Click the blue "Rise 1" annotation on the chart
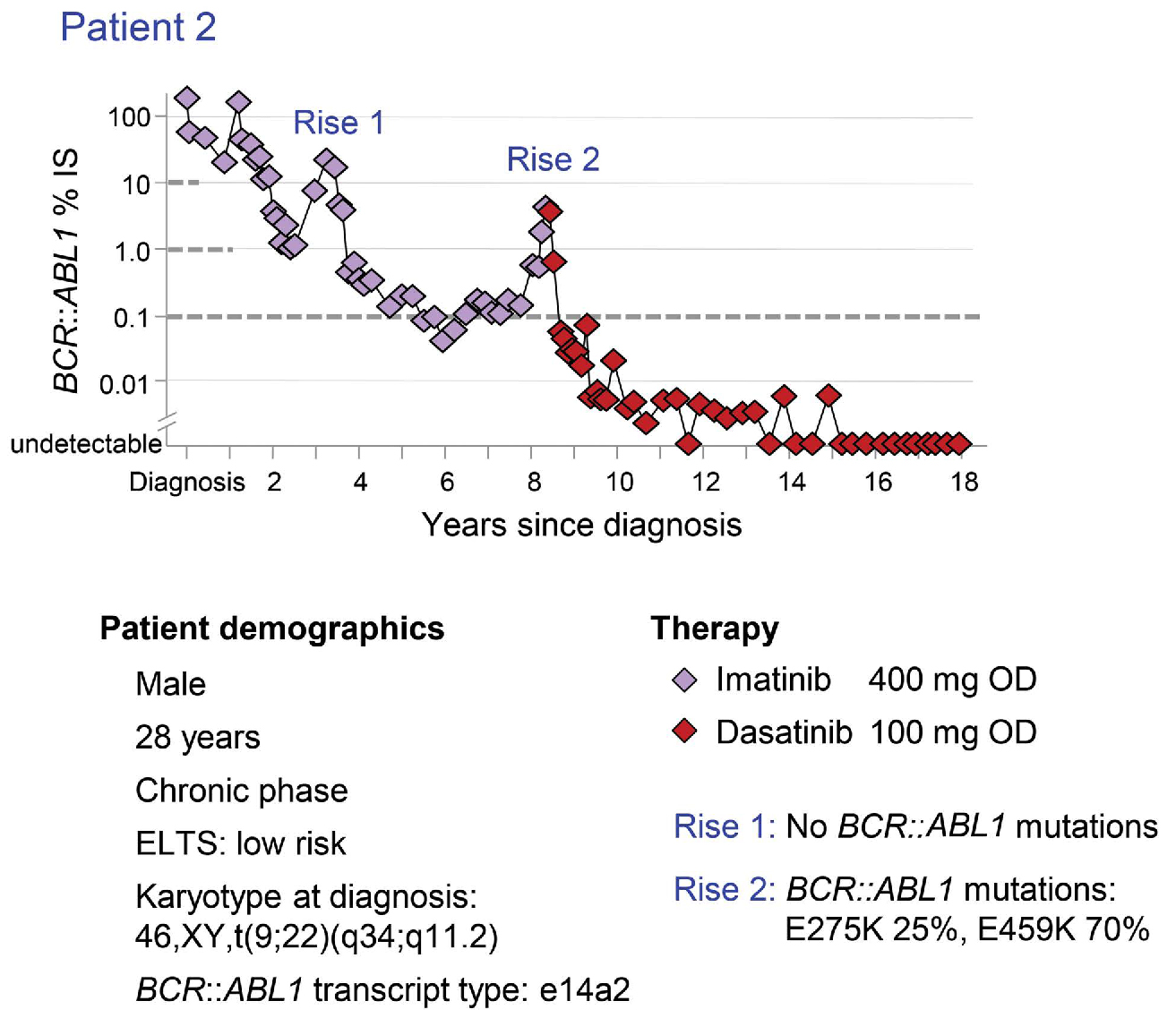The image size is (1176, 1018). 339,123
